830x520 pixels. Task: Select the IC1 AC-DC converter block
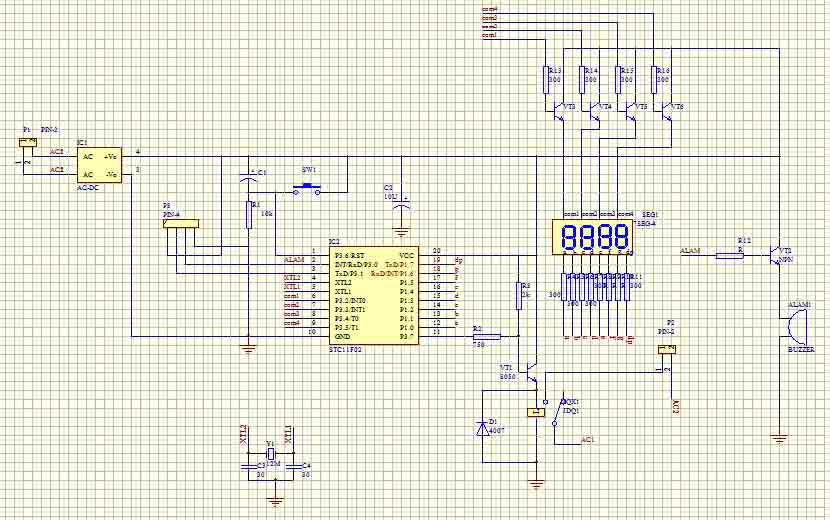(100, 165)
